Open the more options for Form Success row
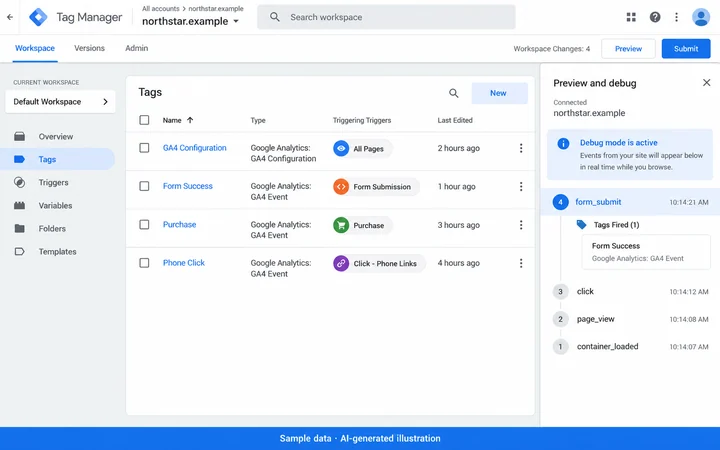 pos(521,186)
